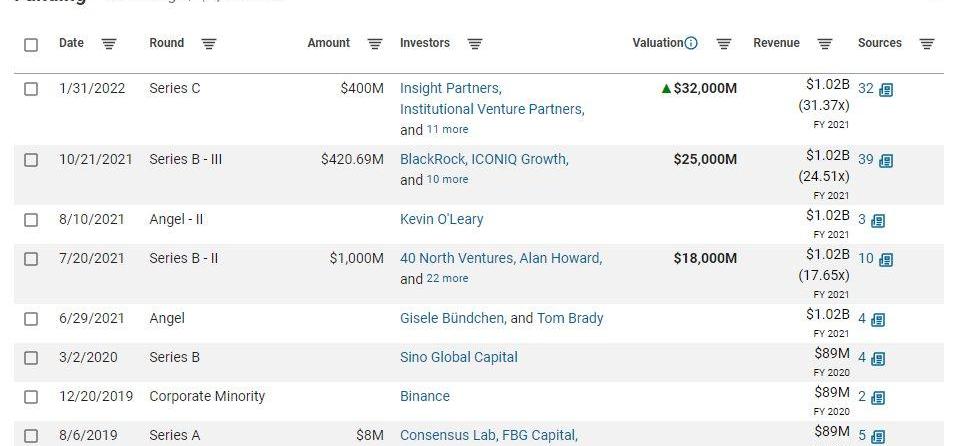This screenshot has height=446, width=959.
Task: Open the Revenue column filter icon
Action: pos(824,44)
